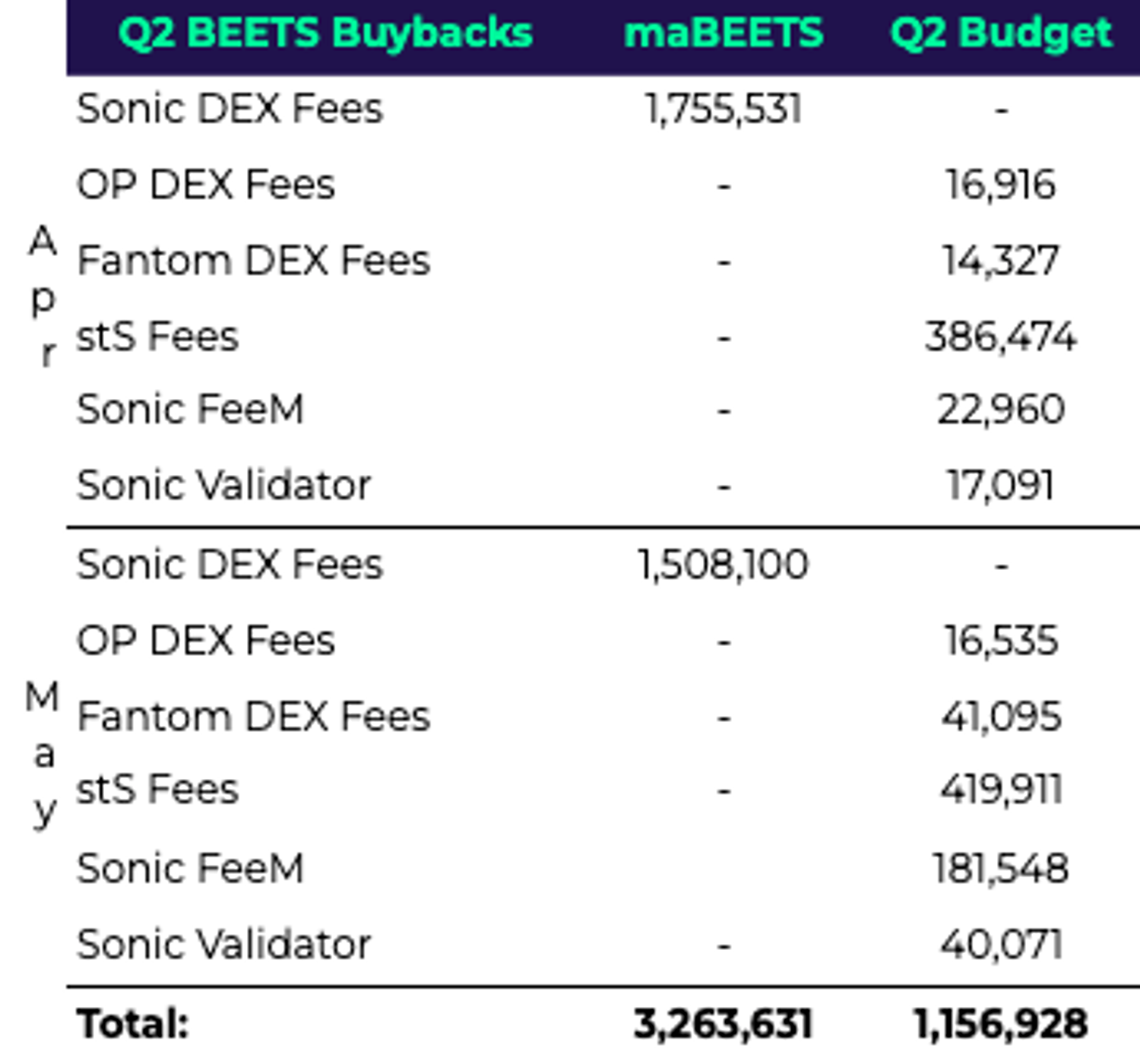Select the May Fantom DEX Fees row label
Image resolution: width=1140 pixels, height=1064 pixels.
254,716
